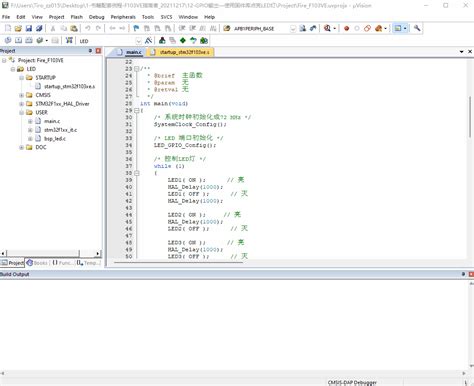
Task: Click the green Manage Run-Time Environment diamond
Action: point(183,40)
